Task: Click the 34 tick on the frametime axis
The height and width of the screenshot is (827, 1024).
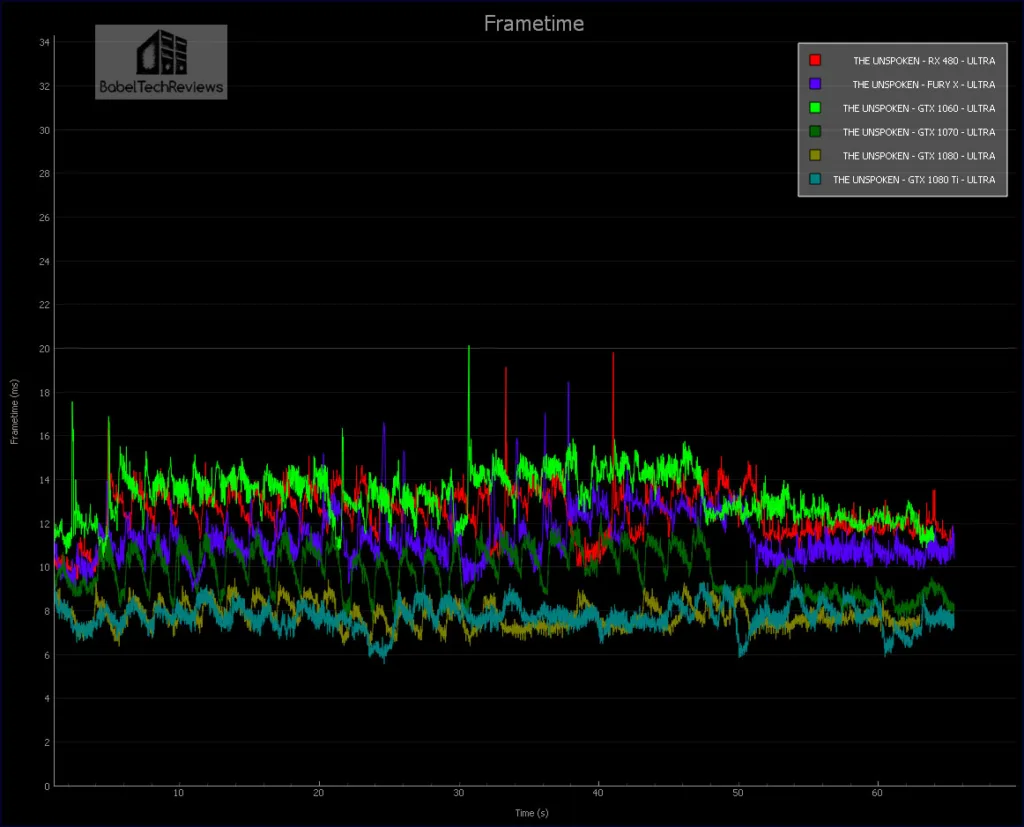Action: (x=44, y=43)
